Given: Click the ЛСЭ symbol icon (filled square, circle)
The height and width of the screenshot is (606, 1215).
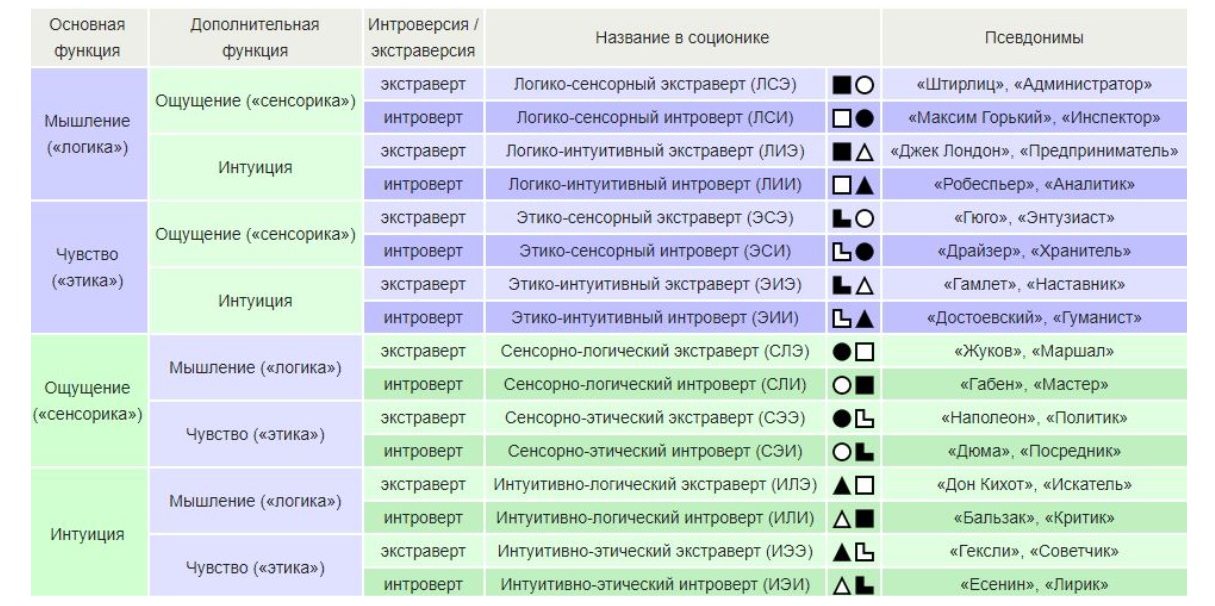Looking at the screenshot, I should (854, 85).
